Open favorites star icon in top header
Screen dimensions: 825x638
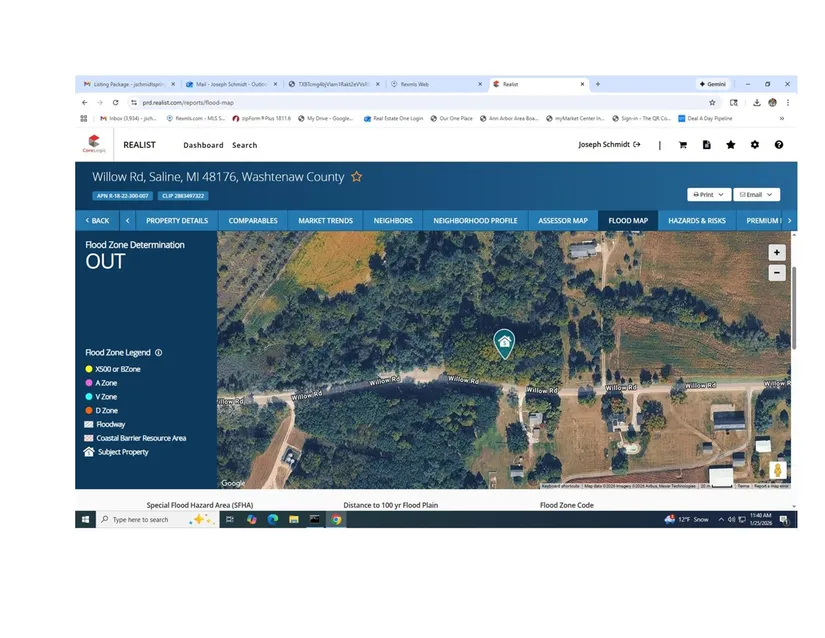tap(731, 145)
